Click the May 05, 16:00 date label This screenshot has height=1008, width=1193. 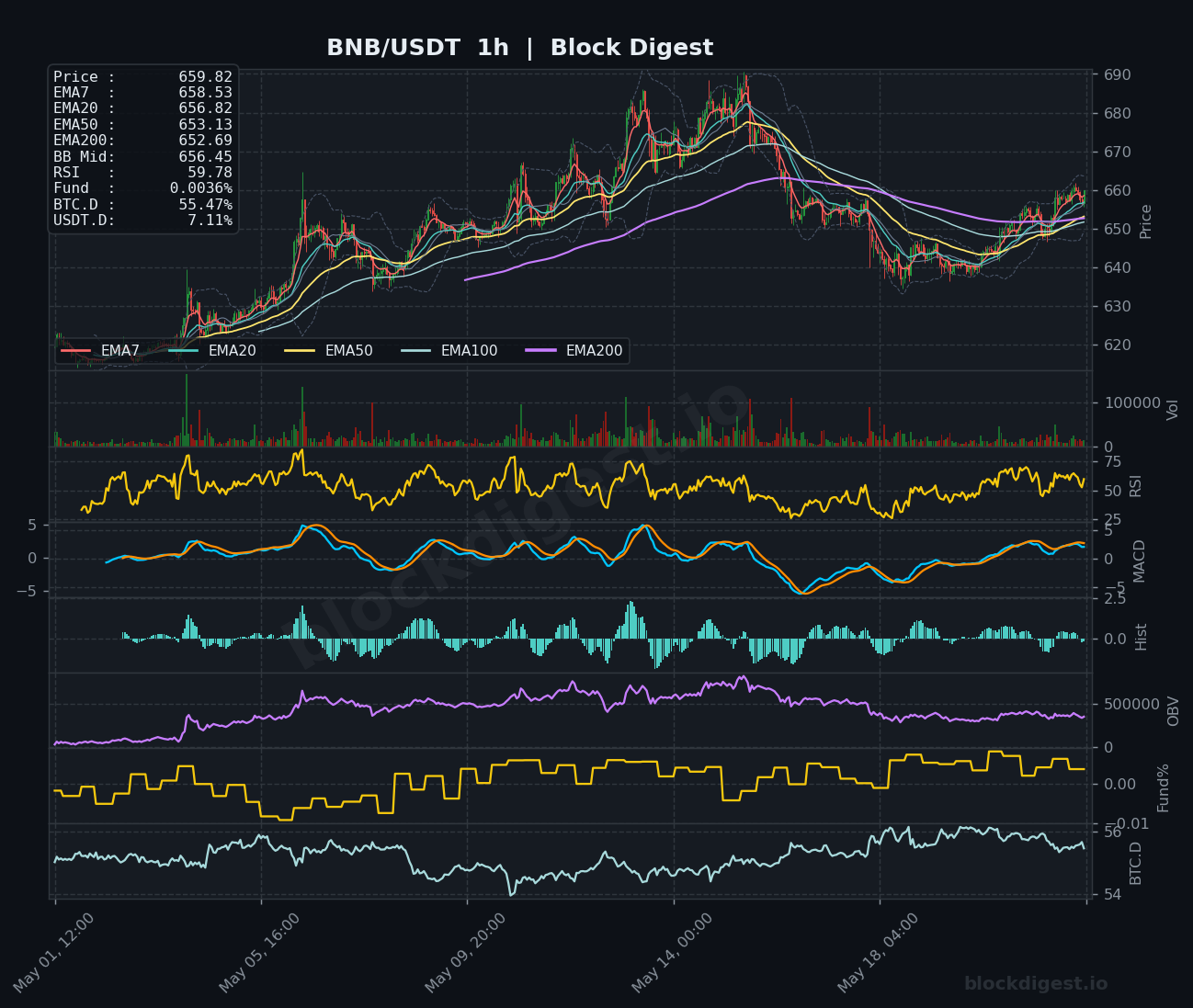(259, 953)
